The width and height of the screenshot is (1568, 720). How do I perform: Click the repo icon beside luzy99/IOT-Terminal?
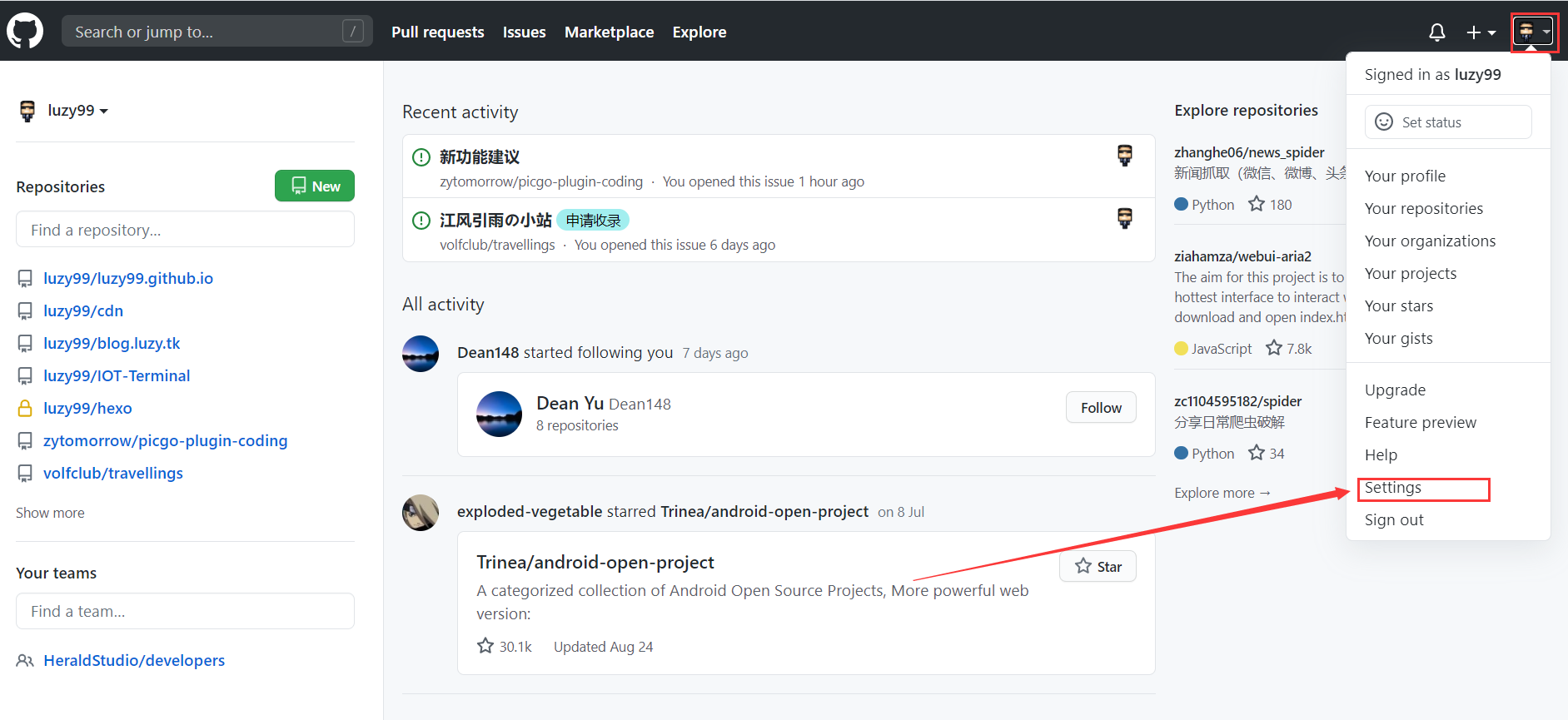pyautogui.click(x=26, y=375)
